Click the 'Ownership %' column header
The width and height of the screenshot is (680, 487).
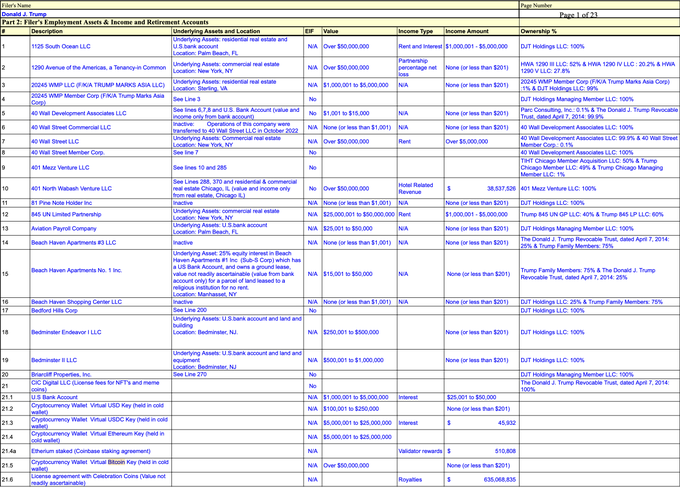[x=538, y=31]
